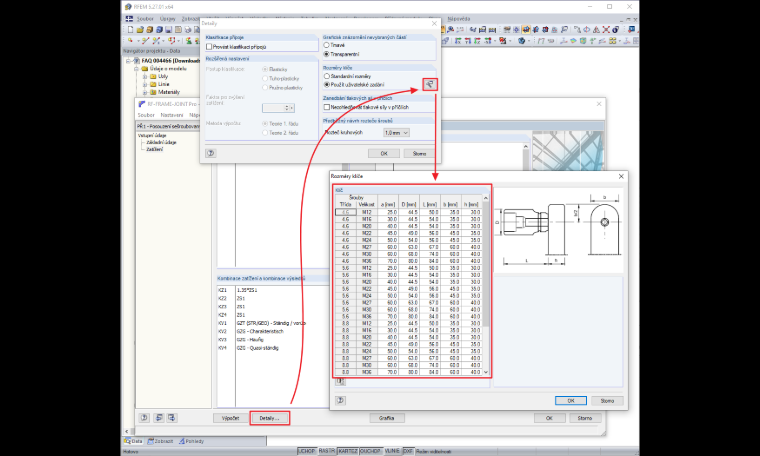Click the help icon in RF-FRAME-JOINT window
Viewport: 760px width, 456px height.
[x=144, y=418]
